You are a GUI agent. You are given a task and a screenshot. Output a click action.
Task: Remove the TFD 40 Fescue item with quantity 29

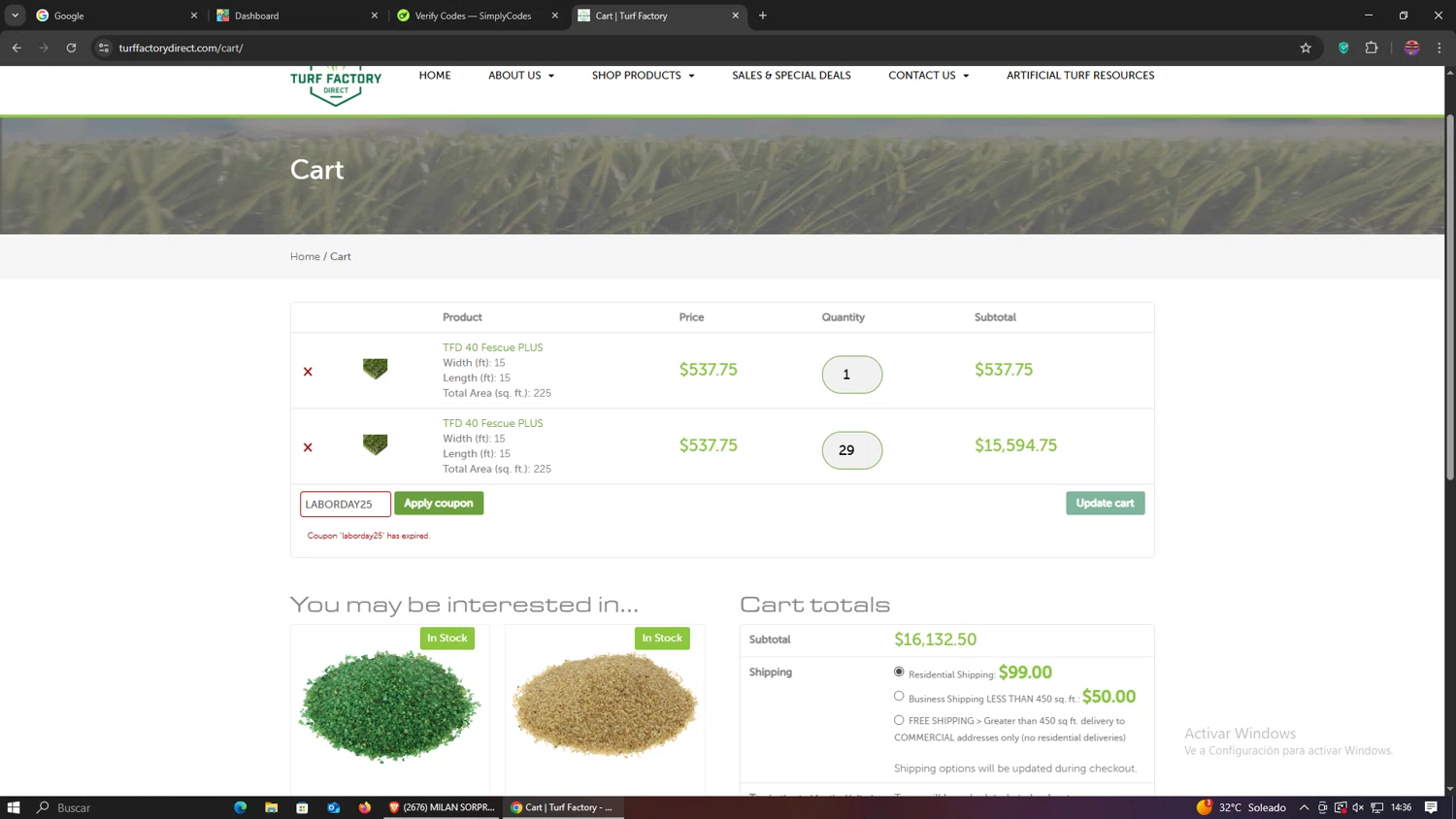[308, 447]
